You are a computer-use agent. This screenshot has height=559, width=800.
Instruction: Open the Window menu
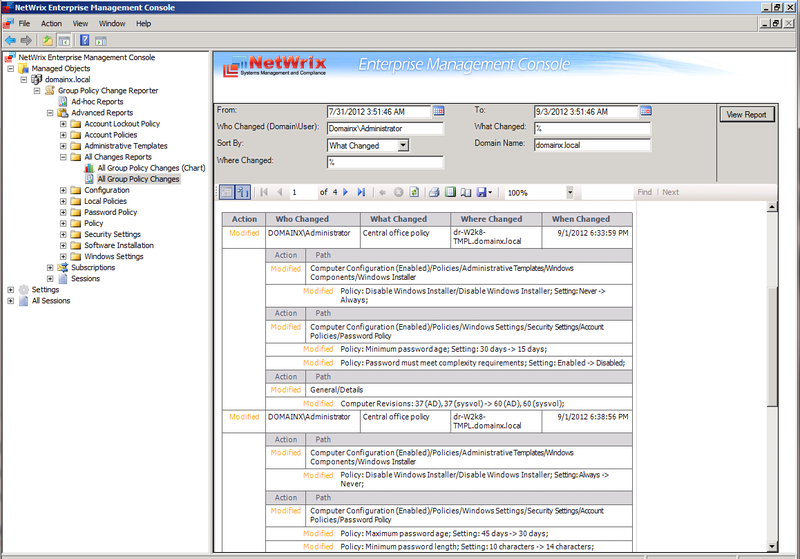[x=112, y=23]
